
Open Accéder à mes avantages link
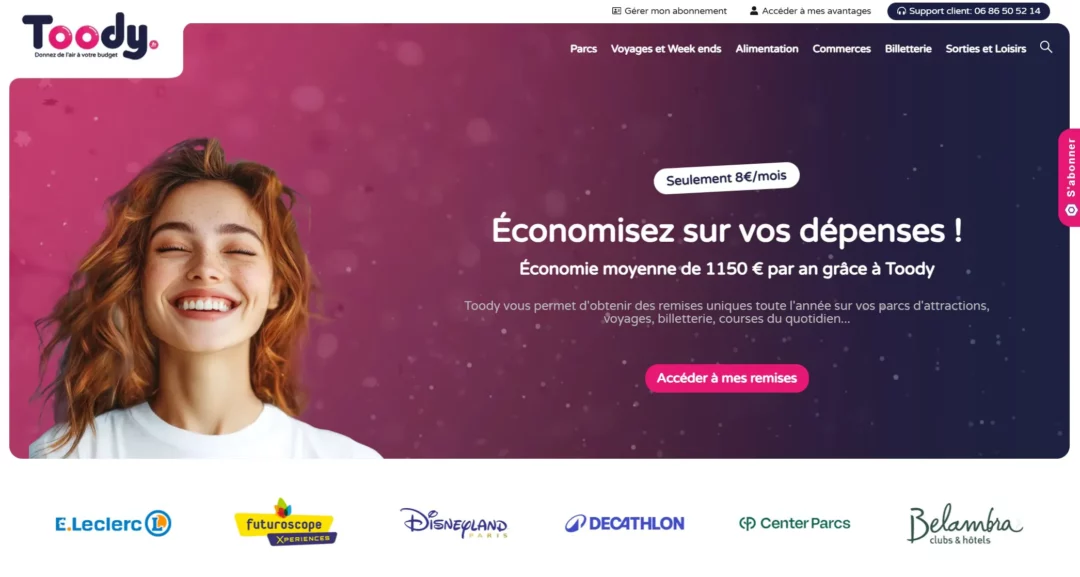tap(811, 11)
